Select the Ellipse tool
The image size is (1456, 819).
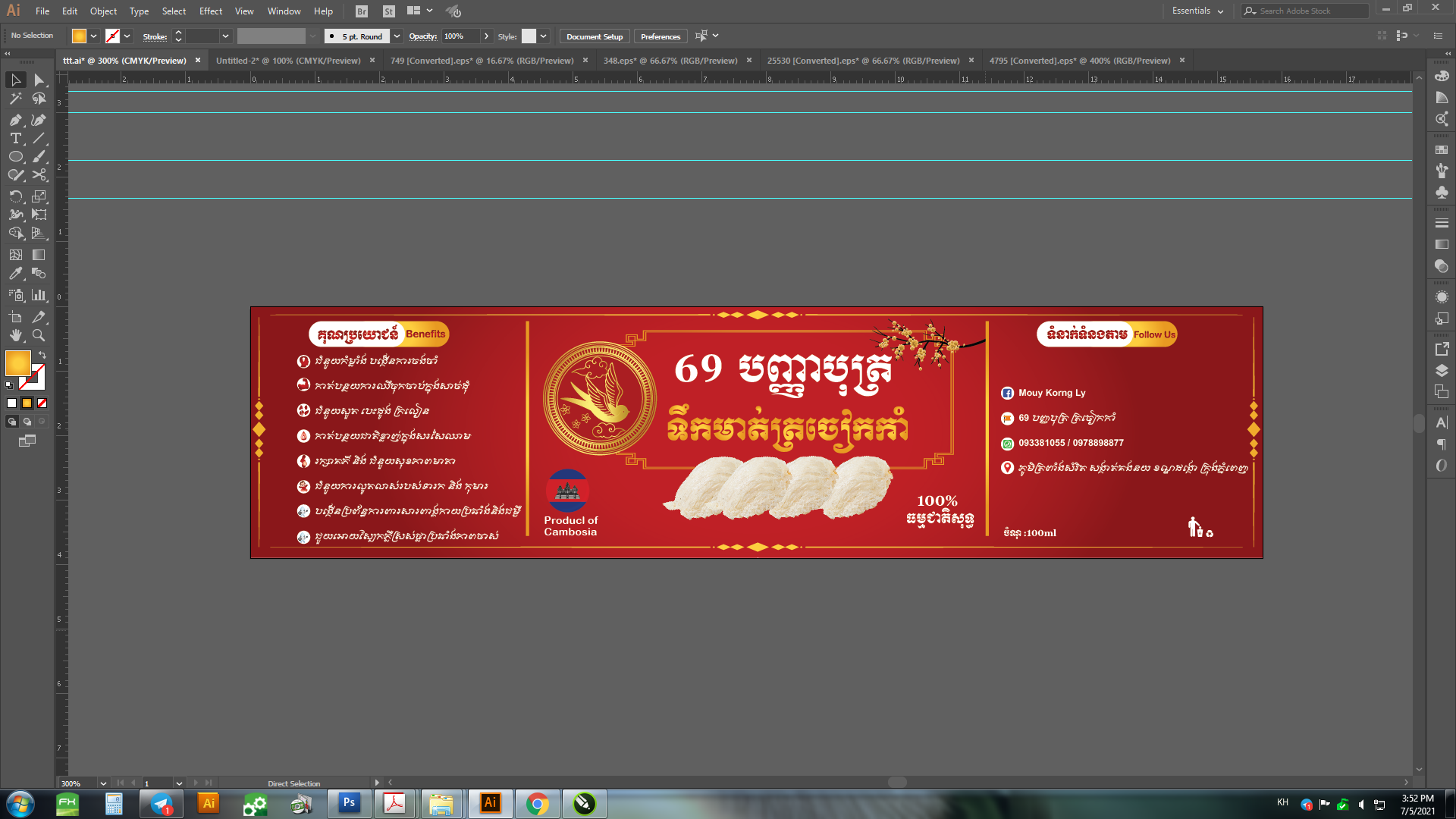[x=15, y=157]
